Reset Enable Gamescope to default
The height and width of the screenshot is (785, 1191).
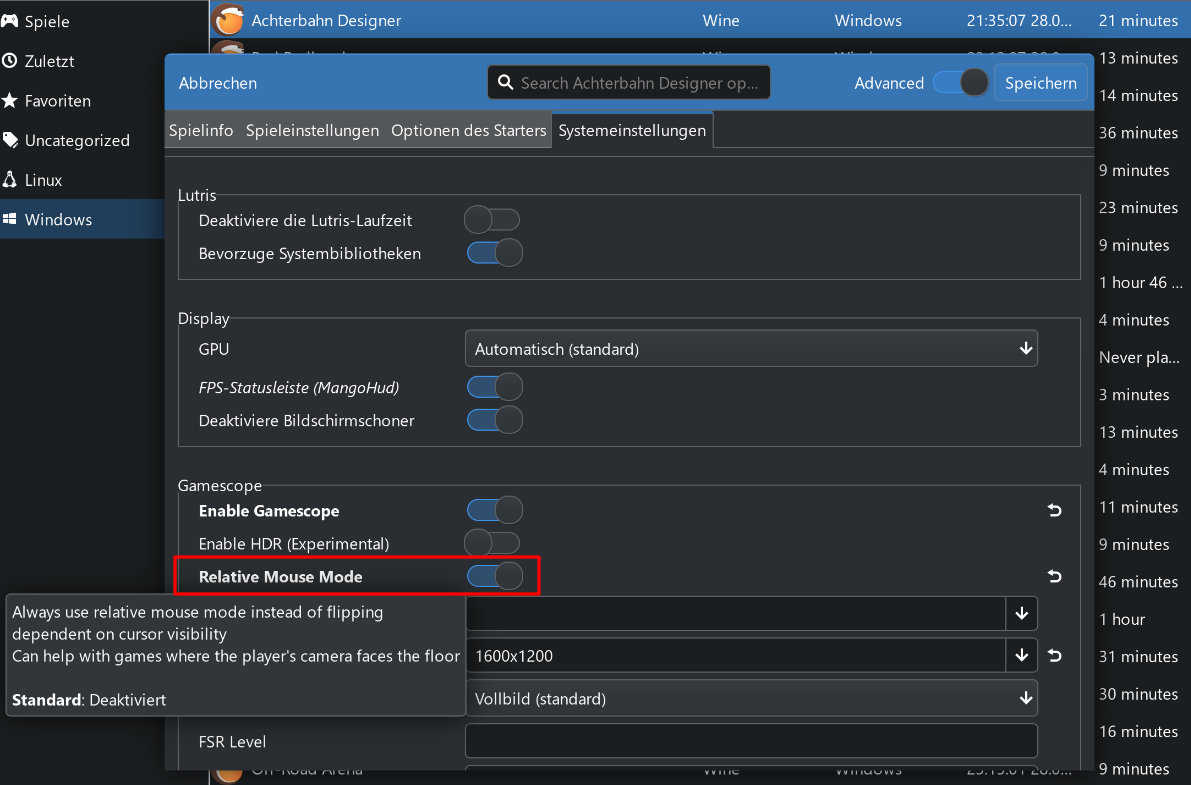pos(1054,510)
